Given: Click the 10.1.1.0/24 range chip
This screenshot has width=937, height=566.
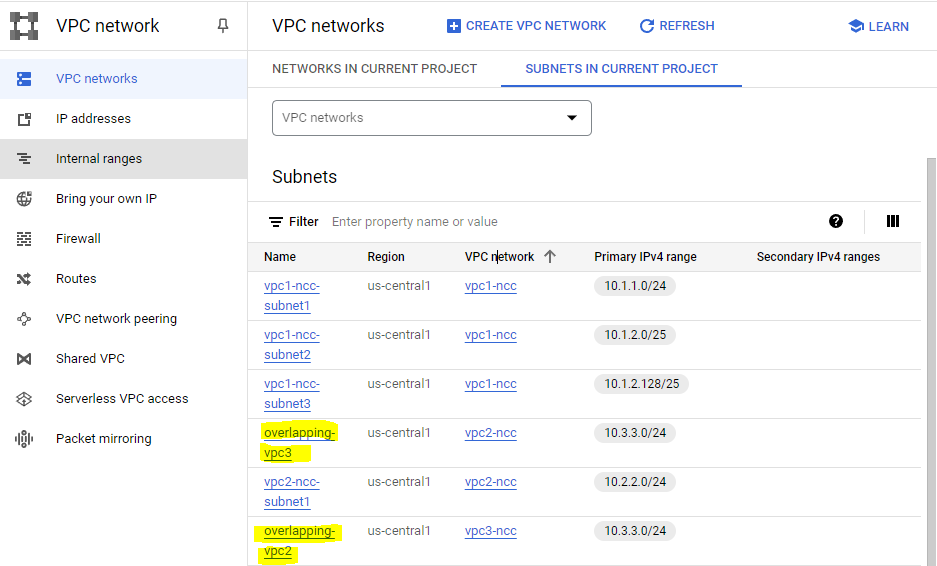Looking at the screenshot, I should (635, 286).
